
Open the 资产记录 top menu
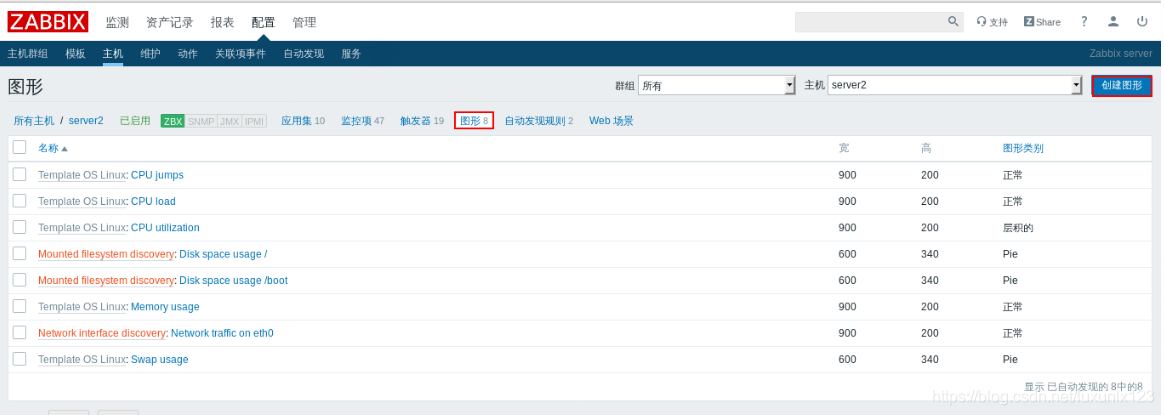[169, 22]
